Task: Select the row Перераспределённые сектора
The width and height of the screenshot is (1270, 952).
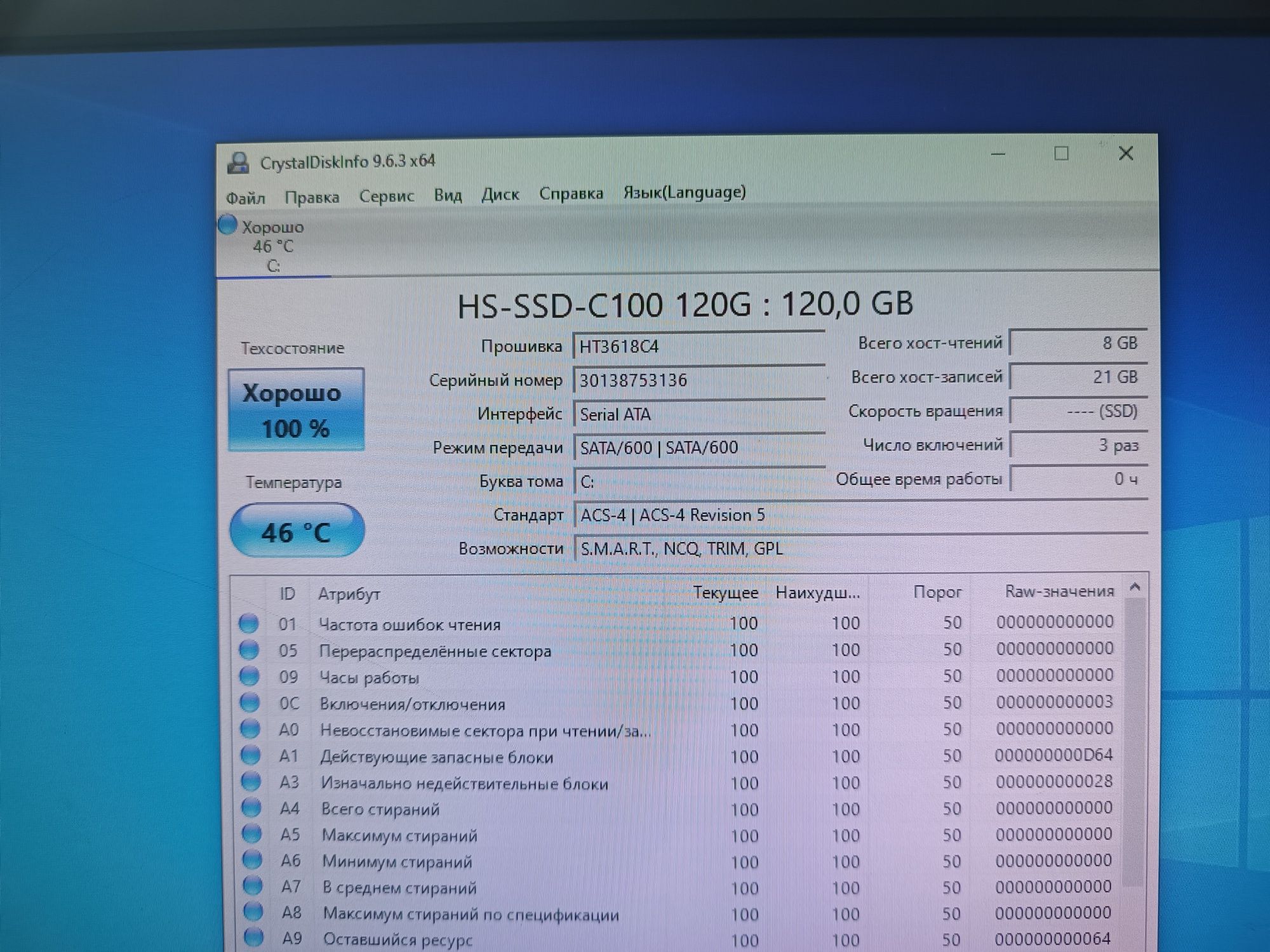Action: click(676, 650)
